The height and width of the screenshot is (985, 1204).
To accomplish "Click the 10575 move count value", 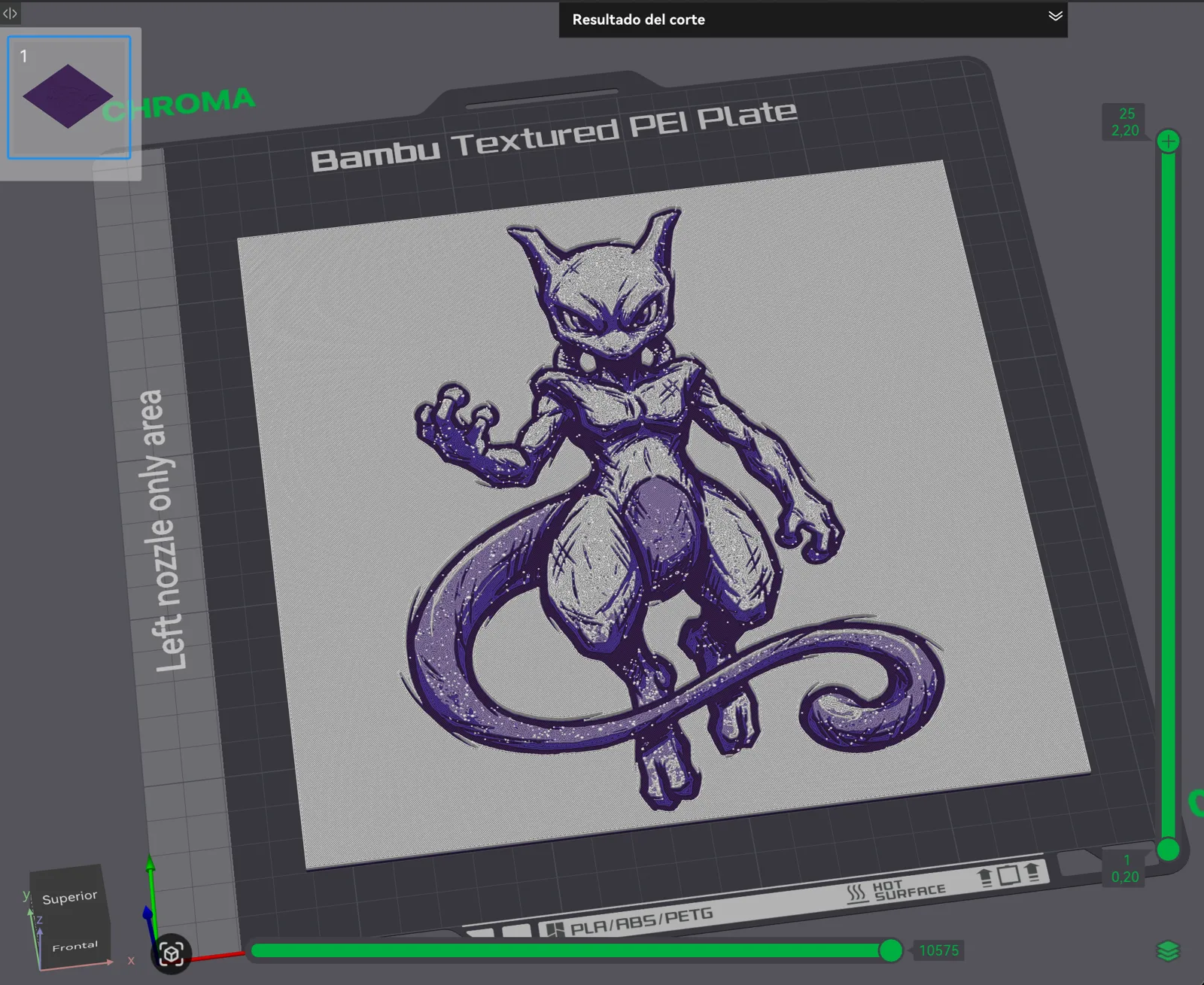I will click(x=938, y=950).
